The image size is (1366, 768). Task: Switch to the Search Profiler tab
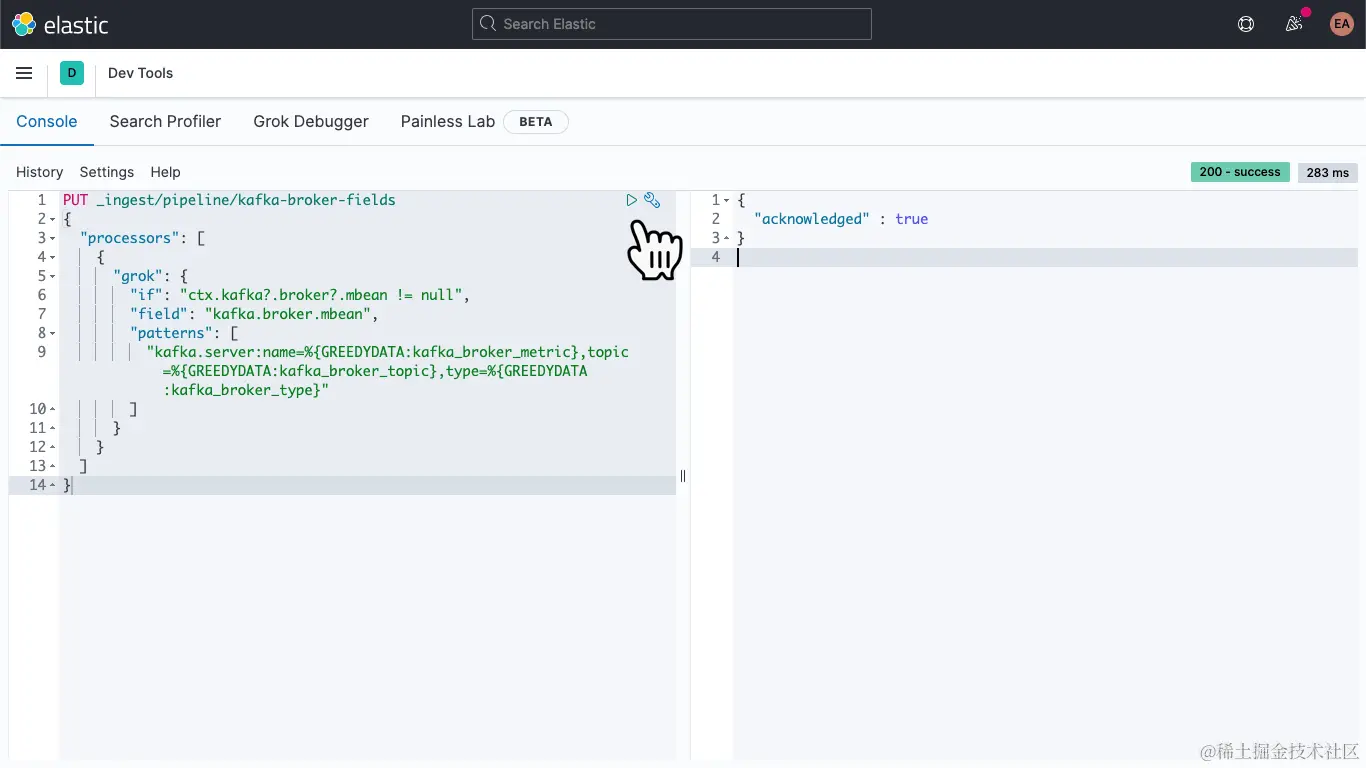tap(165, 121)
